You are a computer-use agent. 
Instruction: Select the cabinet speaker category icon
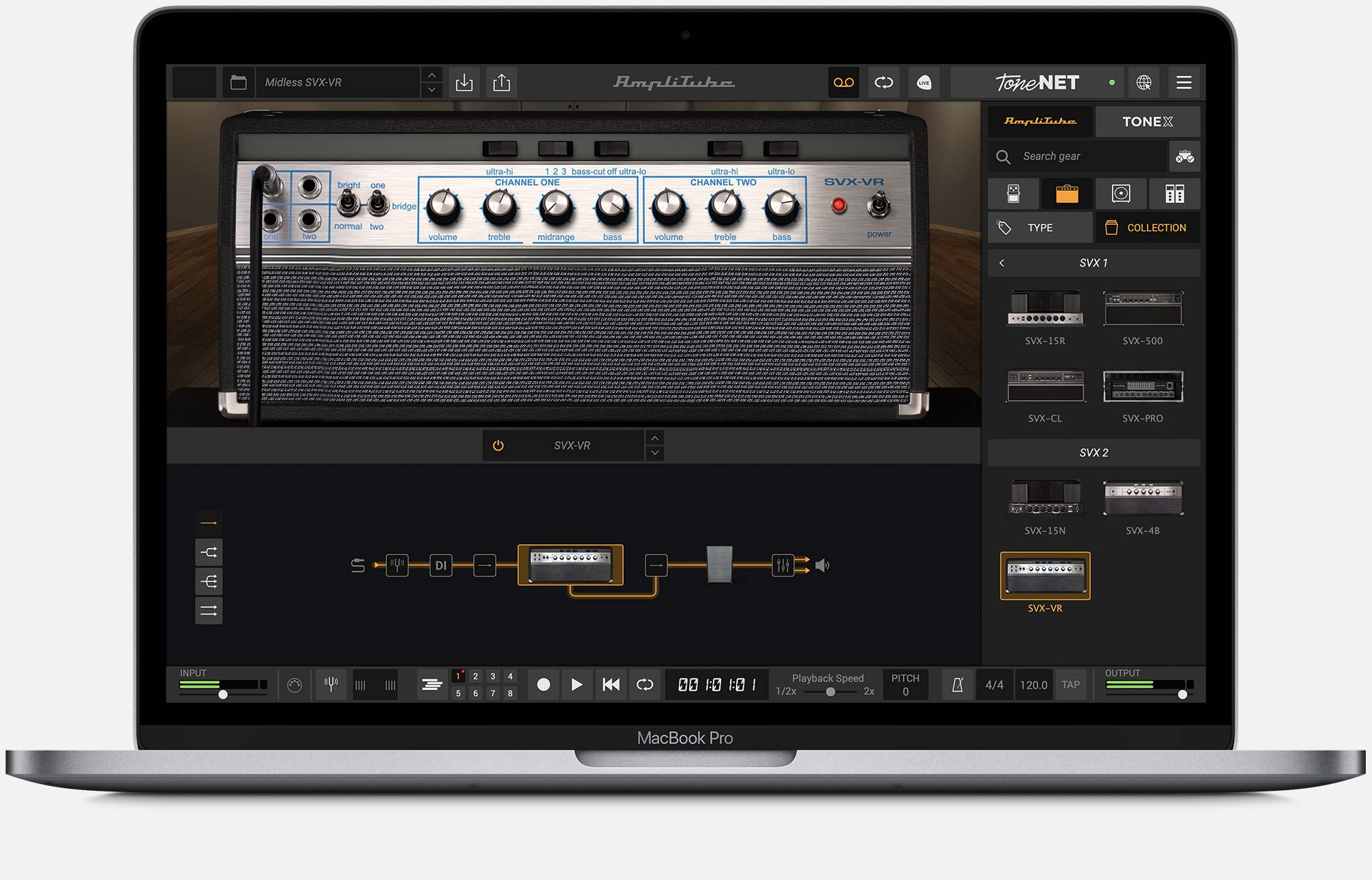click(1120, 194)
